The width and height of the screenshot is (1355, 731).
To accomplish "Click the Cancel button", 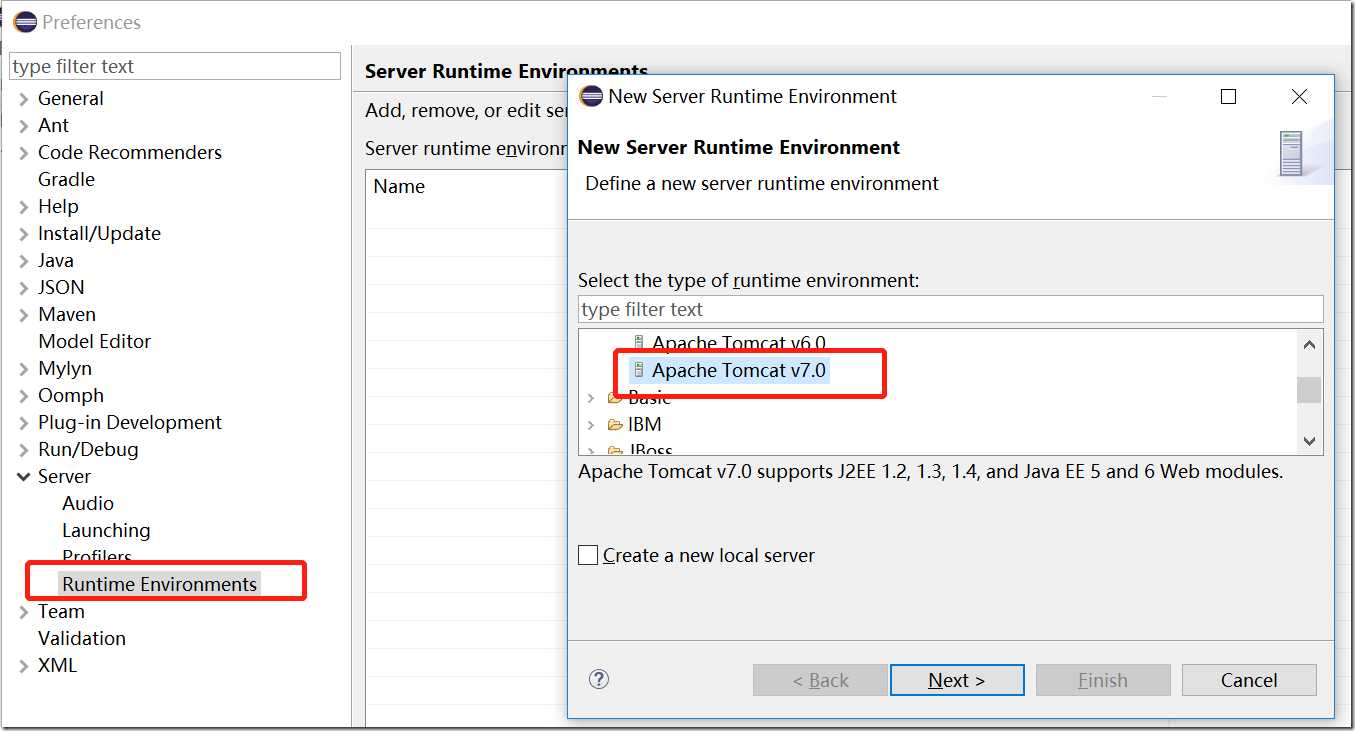I will [x=1249, y=680].
